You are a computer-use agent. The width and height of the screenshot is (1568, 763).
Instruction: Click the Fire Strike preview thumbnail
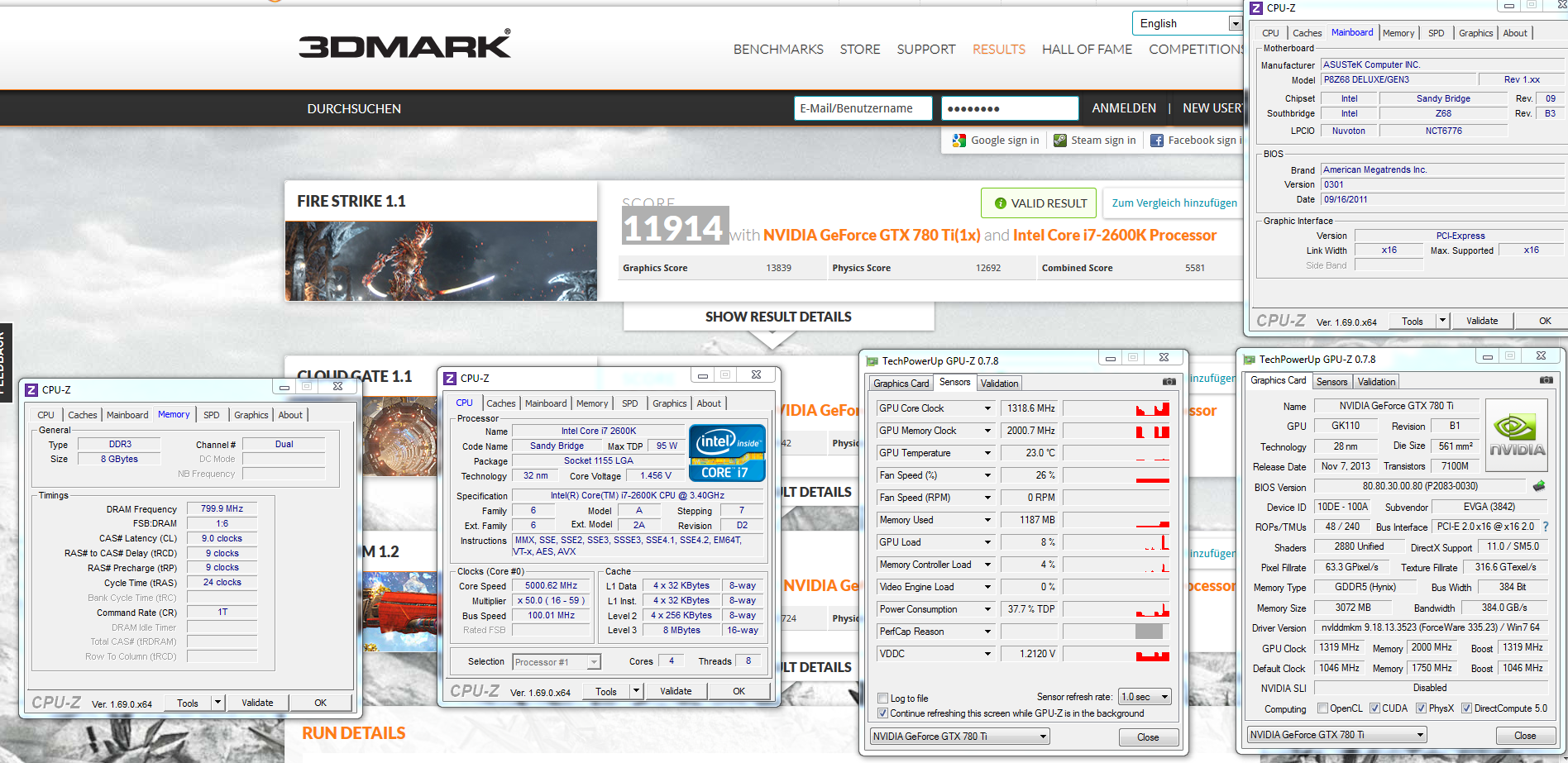coord(441,260)
